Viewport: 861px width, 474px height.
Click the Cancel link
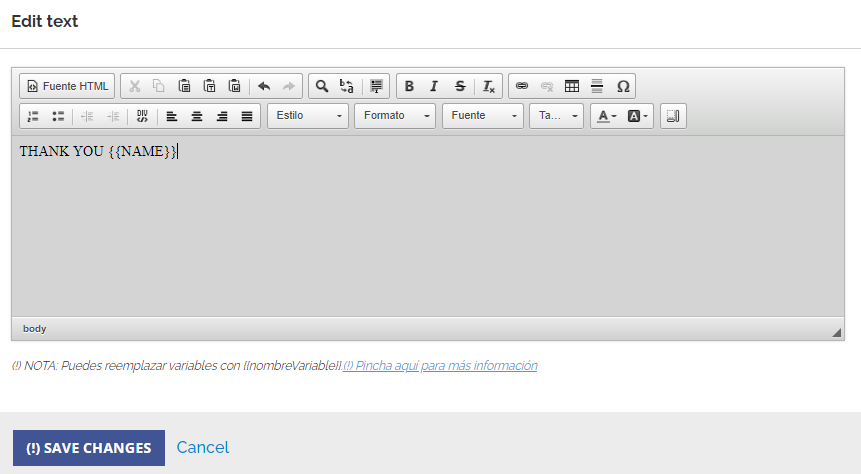pyautogui.click(x=203, y=447)
